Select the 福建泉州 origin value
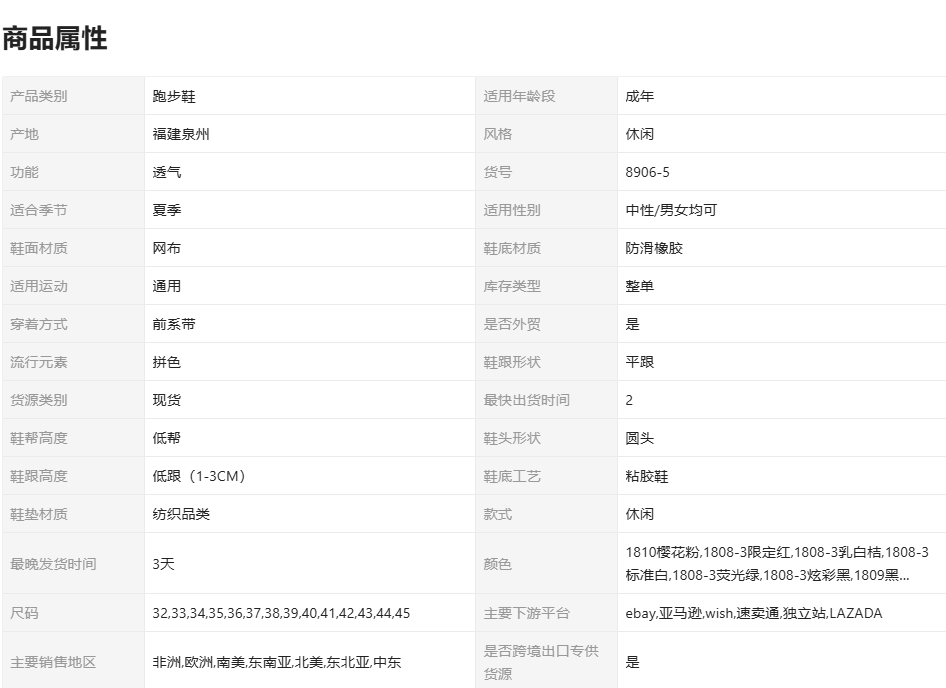This screenshot has height=688, width=946. pyautogui.click(x=181, y=134)
